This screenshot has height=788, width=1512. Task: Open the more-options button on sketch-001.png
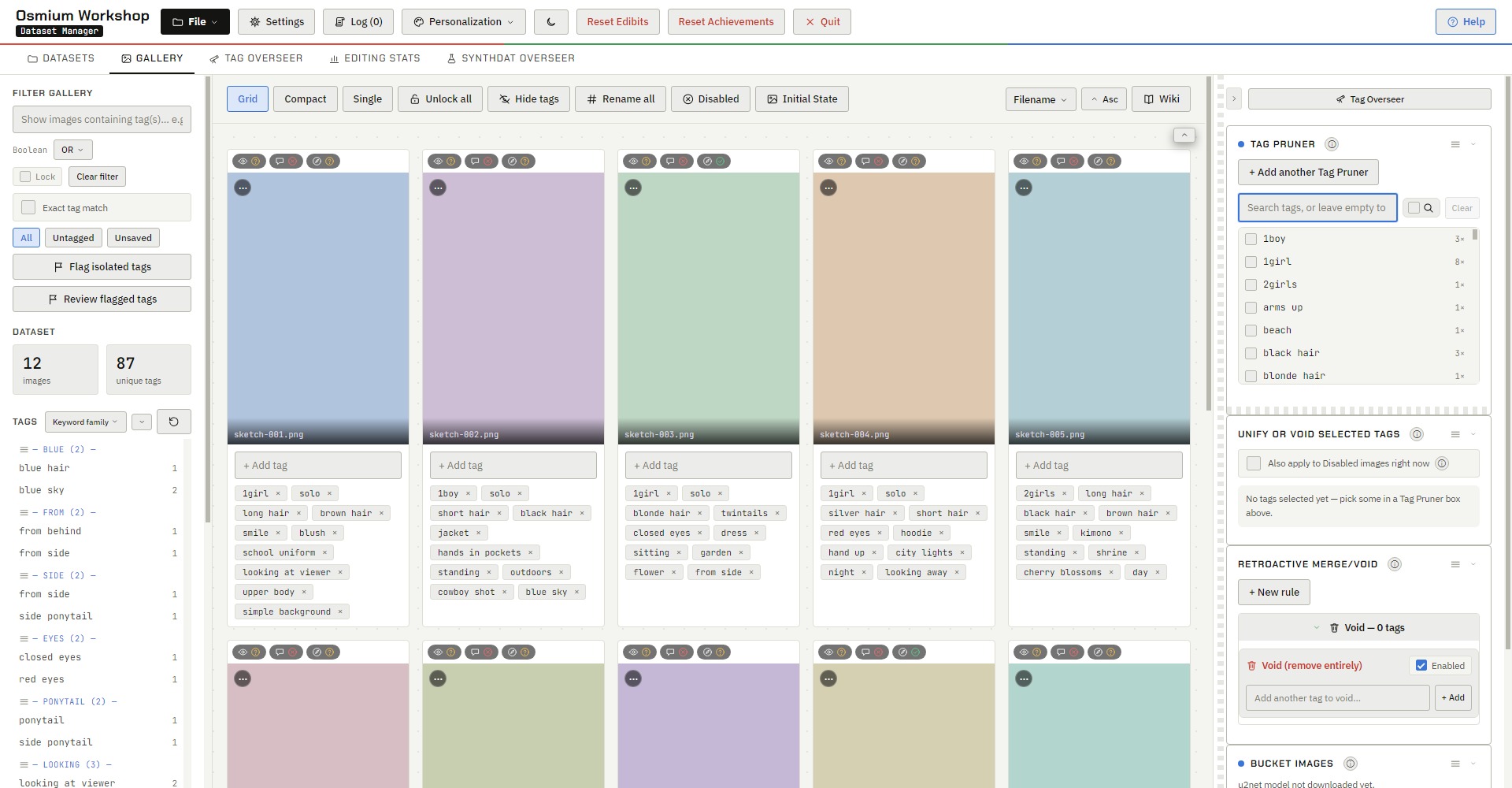pos(243,188)
